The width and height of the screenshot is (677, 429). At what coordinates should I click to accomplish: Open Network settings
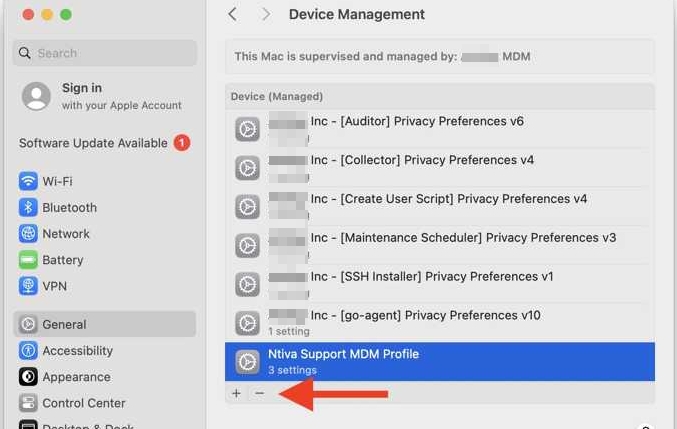point(104,233)
